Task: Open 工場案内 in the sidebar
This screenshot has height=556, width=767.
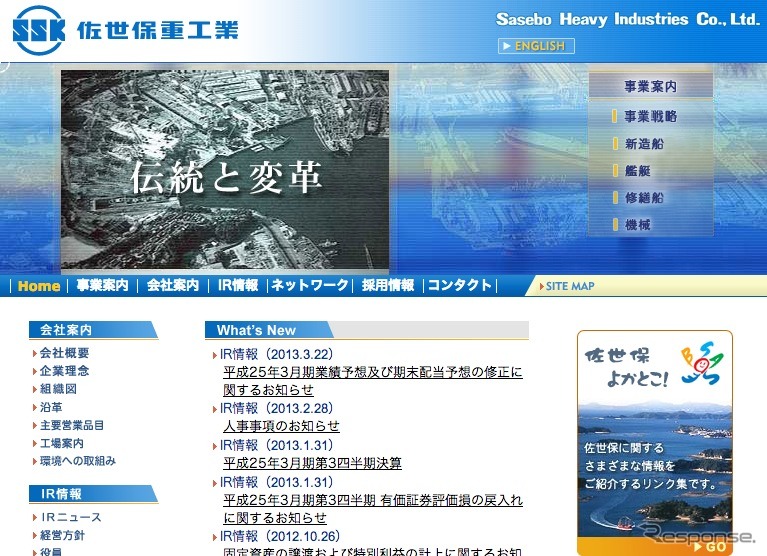Action: pyautogui.click(x=61, y=443)
